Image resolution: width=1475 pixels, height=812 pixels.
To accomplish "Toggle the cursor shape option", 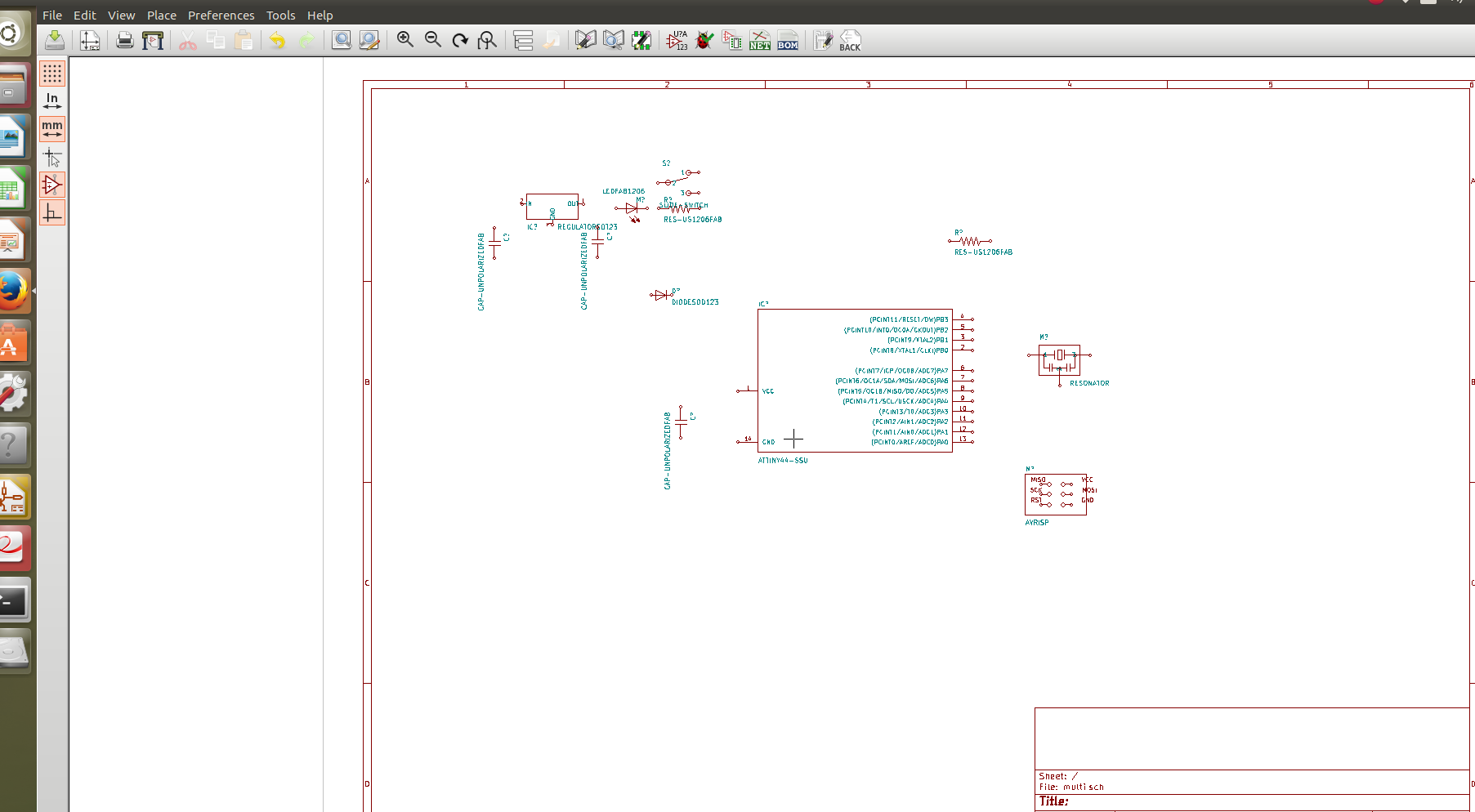I will (52, 157).
